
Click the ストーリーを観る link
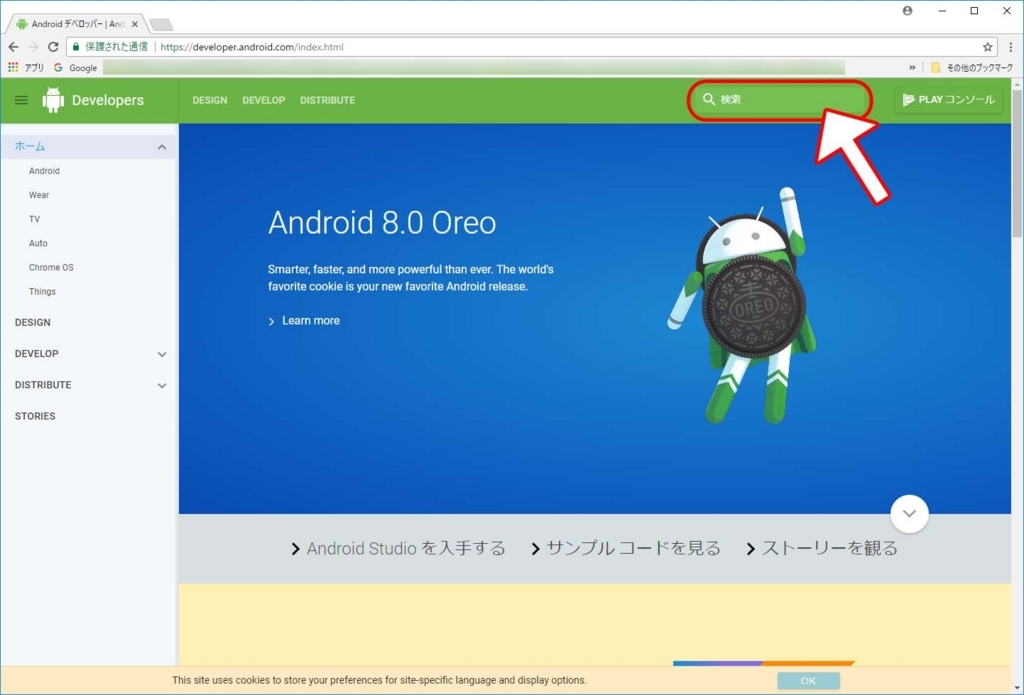pyautogui.click(x=822, y=548)
